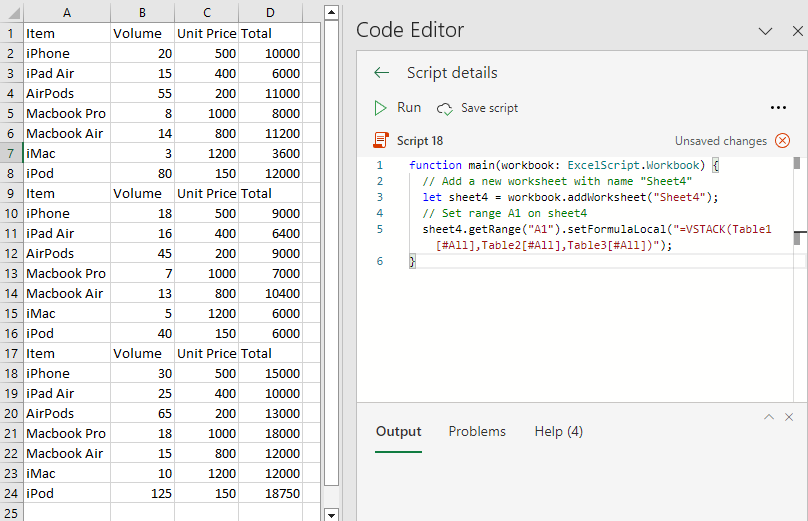Discard unsaved changes with the red X icon
This screenshot has width=808, height=521.
click(782, 140)
